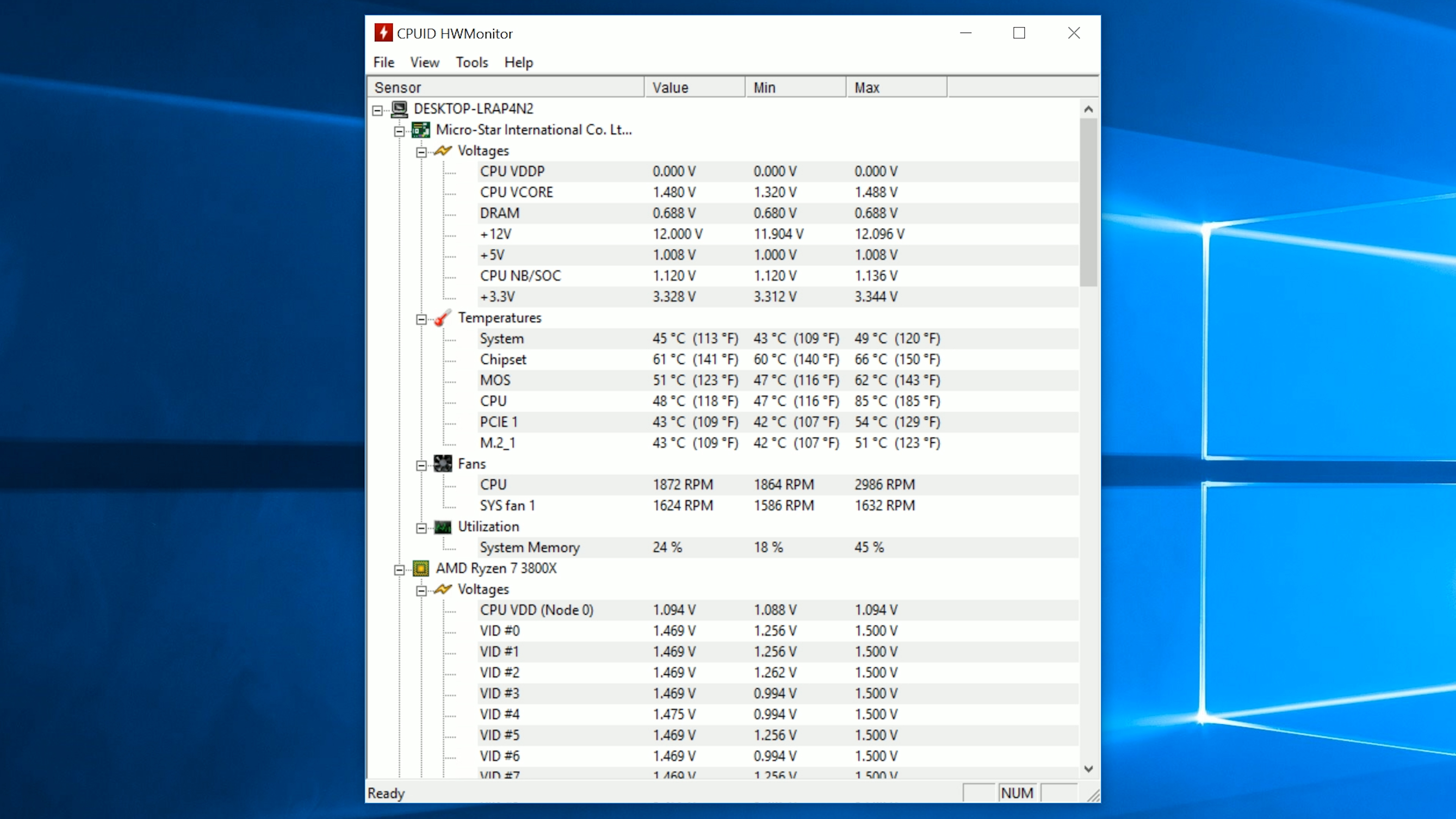Select the System temperature row
1456x819 pixels.
click(x=778, y=339)
